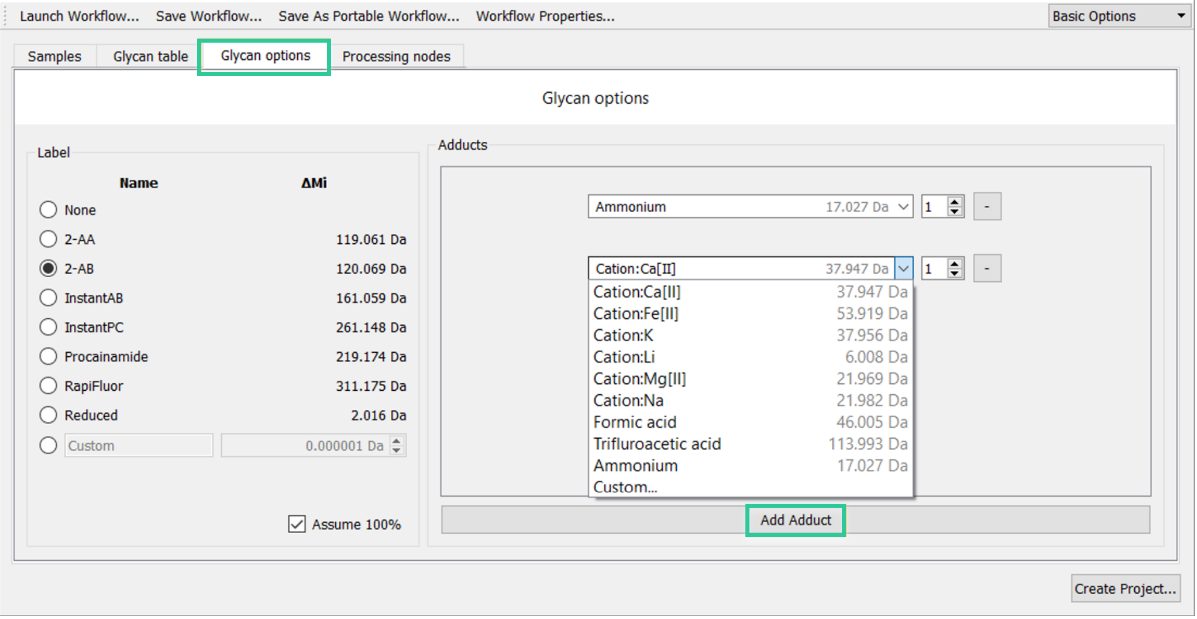Choose InstantAB label radio button
The image size is (1197, 619).
pyautogui.click(x=48, y=298)
